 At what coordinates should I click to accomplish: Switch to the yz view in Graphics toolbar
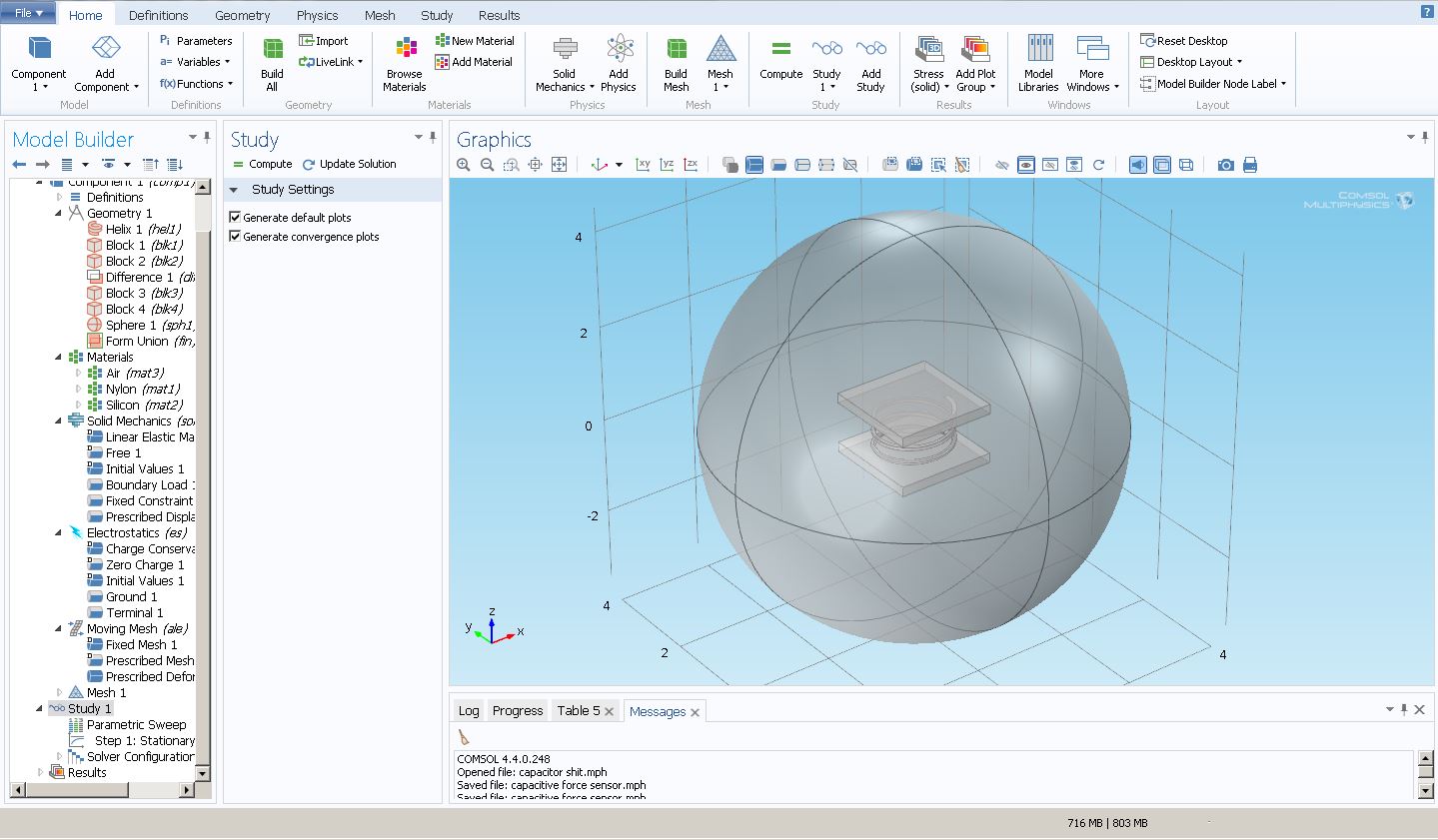click(x=668, y=165)
